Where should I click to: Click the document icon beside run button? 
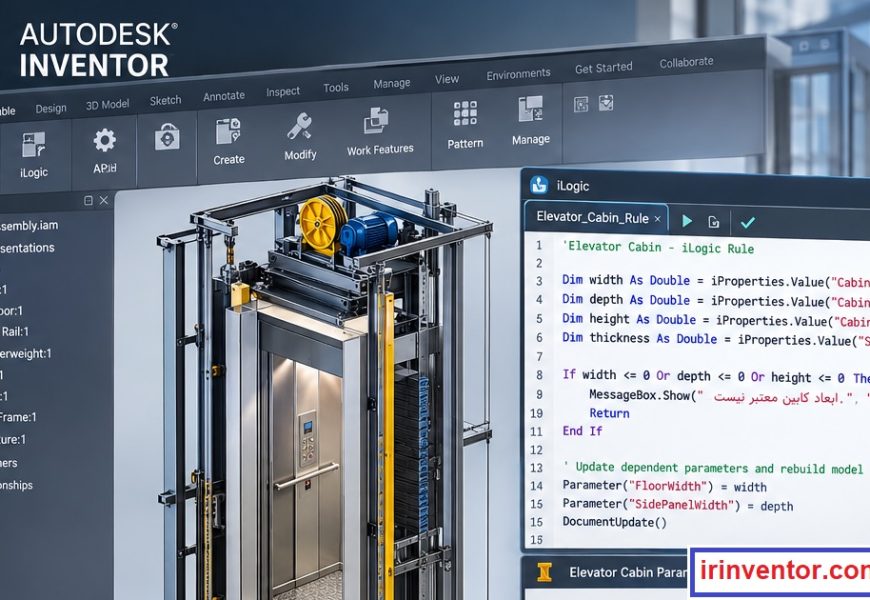click(714, 222)
